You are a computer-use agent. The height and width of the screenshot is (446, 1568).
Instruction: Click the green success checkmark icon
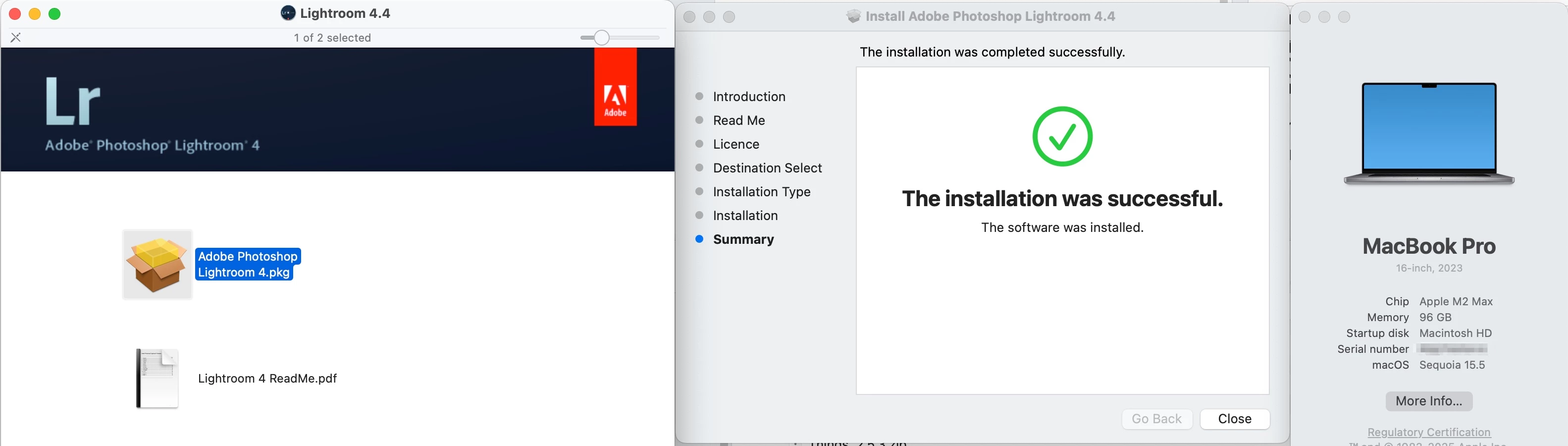tap(1062, 136)
